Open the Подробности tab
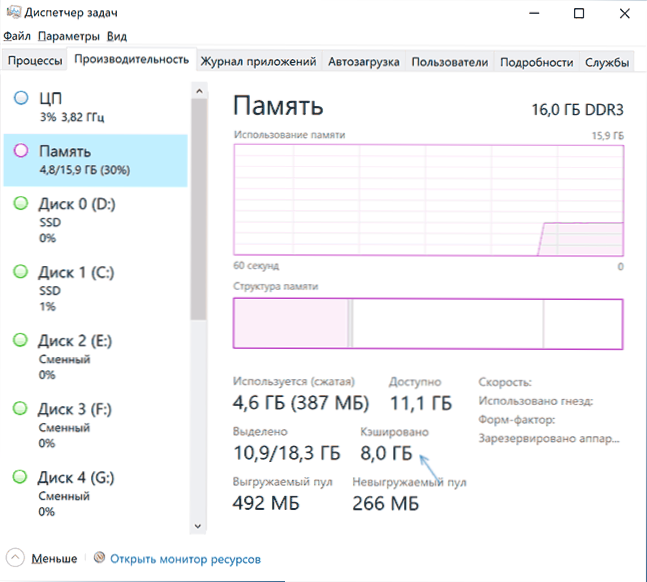This screenshot has height=582, width=647. point(536,62)
